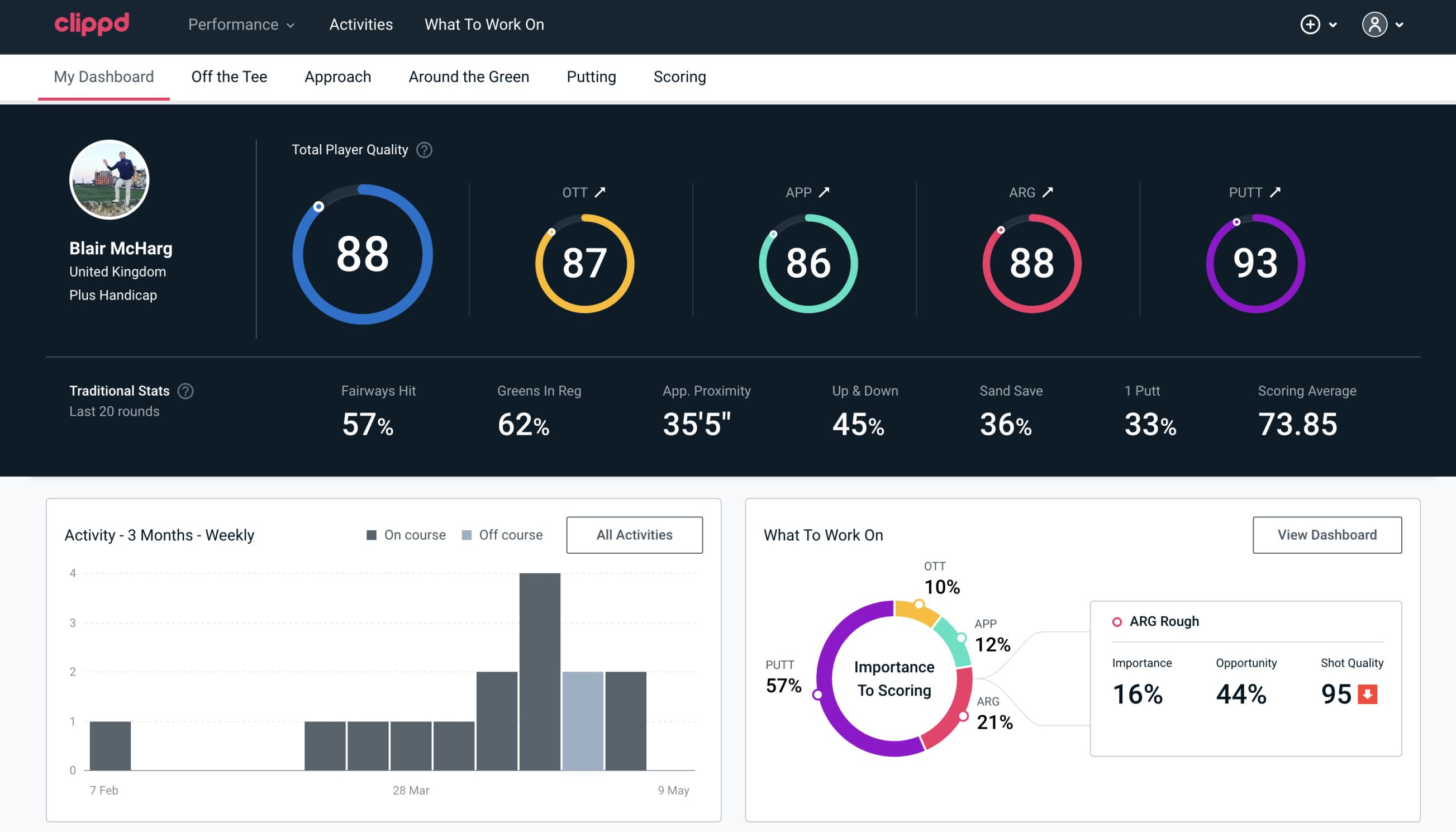Click the add activity plus icon
Screen dimensions: 1456x832
pos(1312,25)
